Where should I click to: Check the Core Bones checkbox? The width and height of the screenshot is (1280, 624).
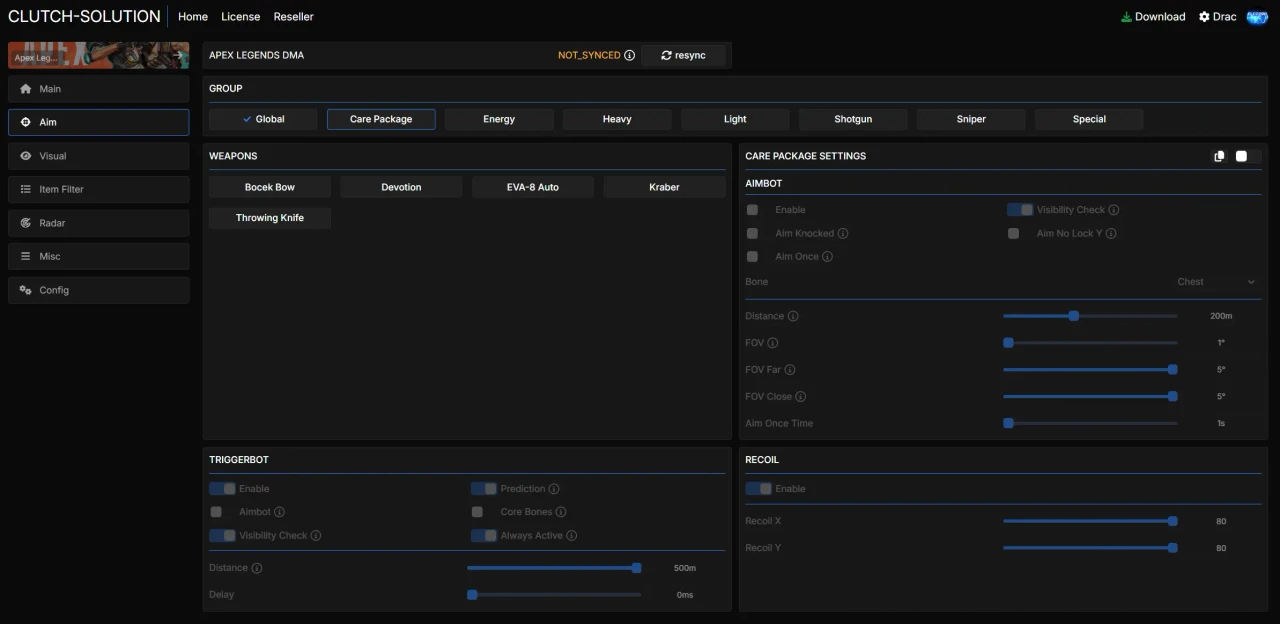click(x=477, y=512)
